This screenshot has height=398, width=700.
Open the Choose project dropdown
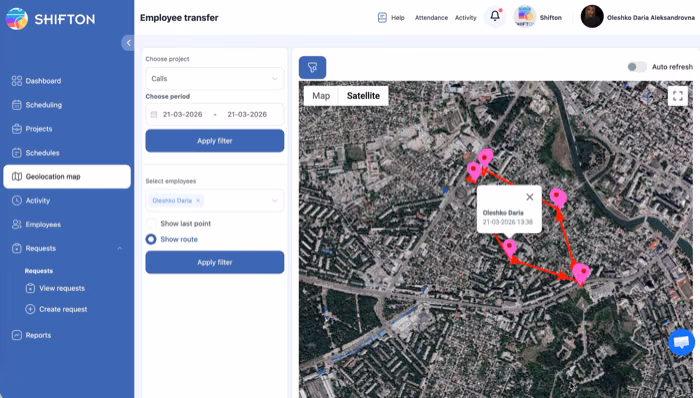(x=215, y=79)
